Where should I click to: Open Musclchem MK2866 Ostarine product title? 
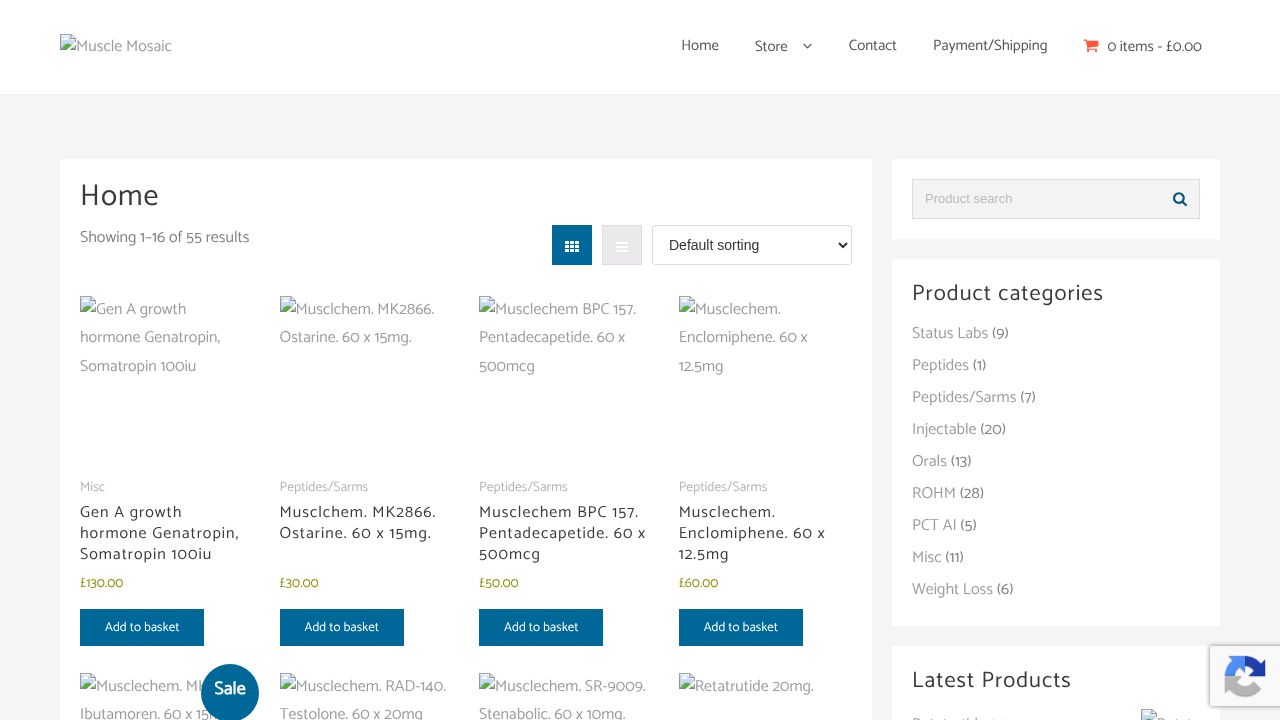coord(358,523)
